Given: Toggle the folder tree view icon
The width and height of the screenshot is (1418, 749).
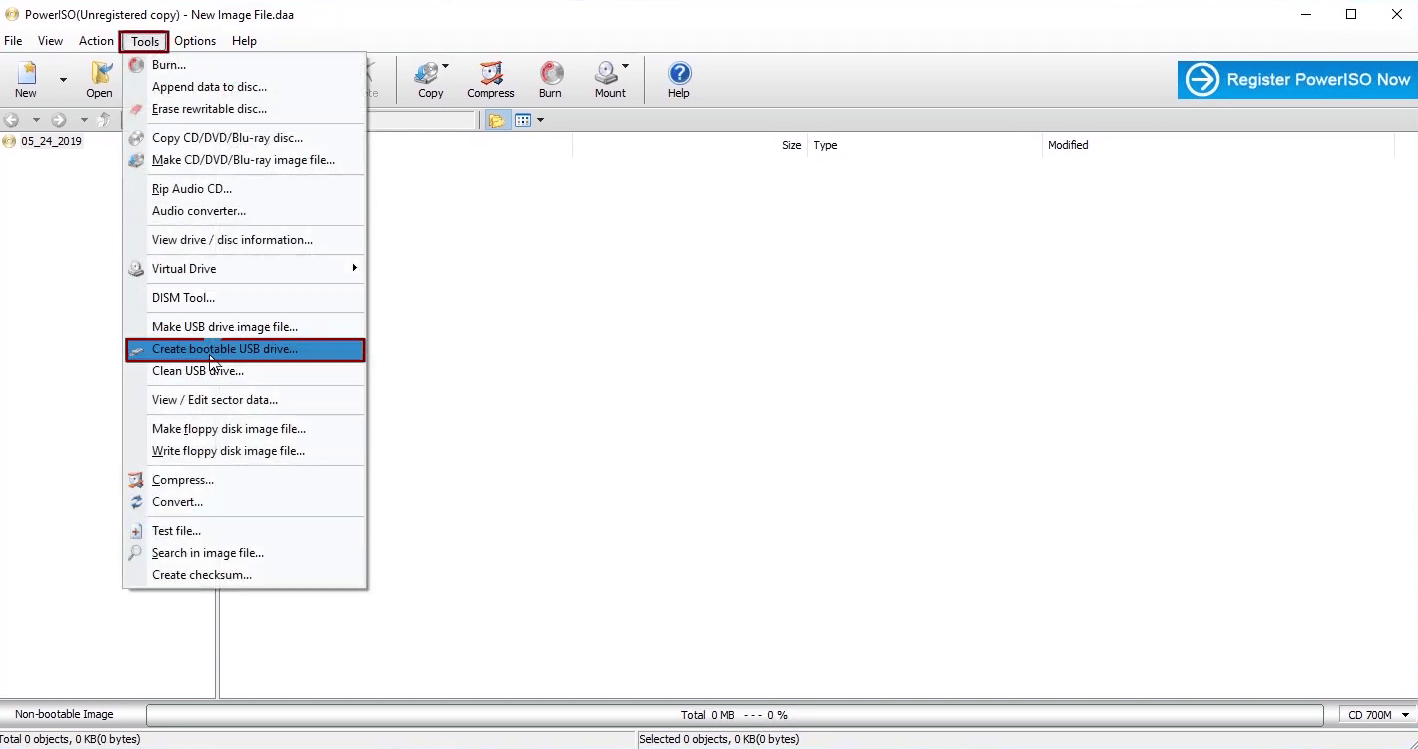Looking at the screenshot, I should pos(496,120).
